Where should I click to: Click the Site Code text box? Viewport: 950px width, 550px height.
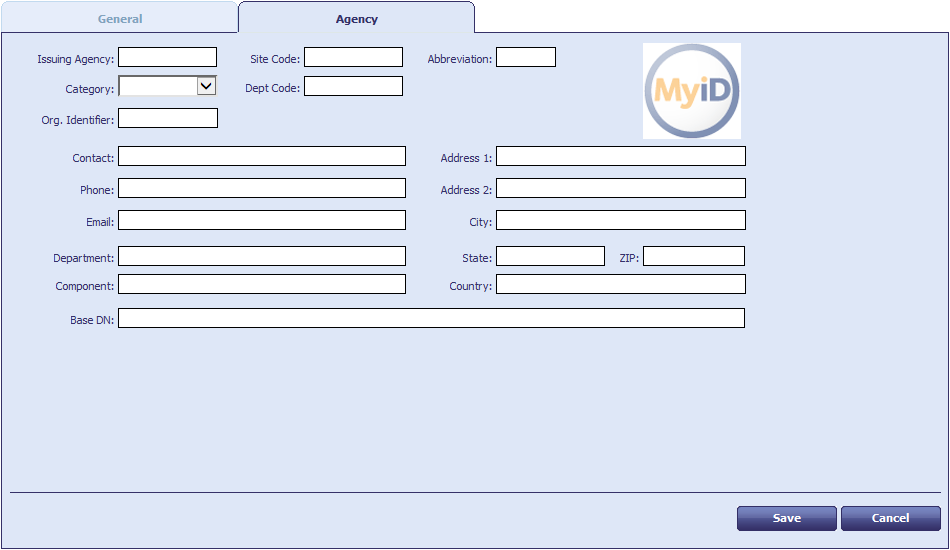pyautogui.click(x=353, y=57)
